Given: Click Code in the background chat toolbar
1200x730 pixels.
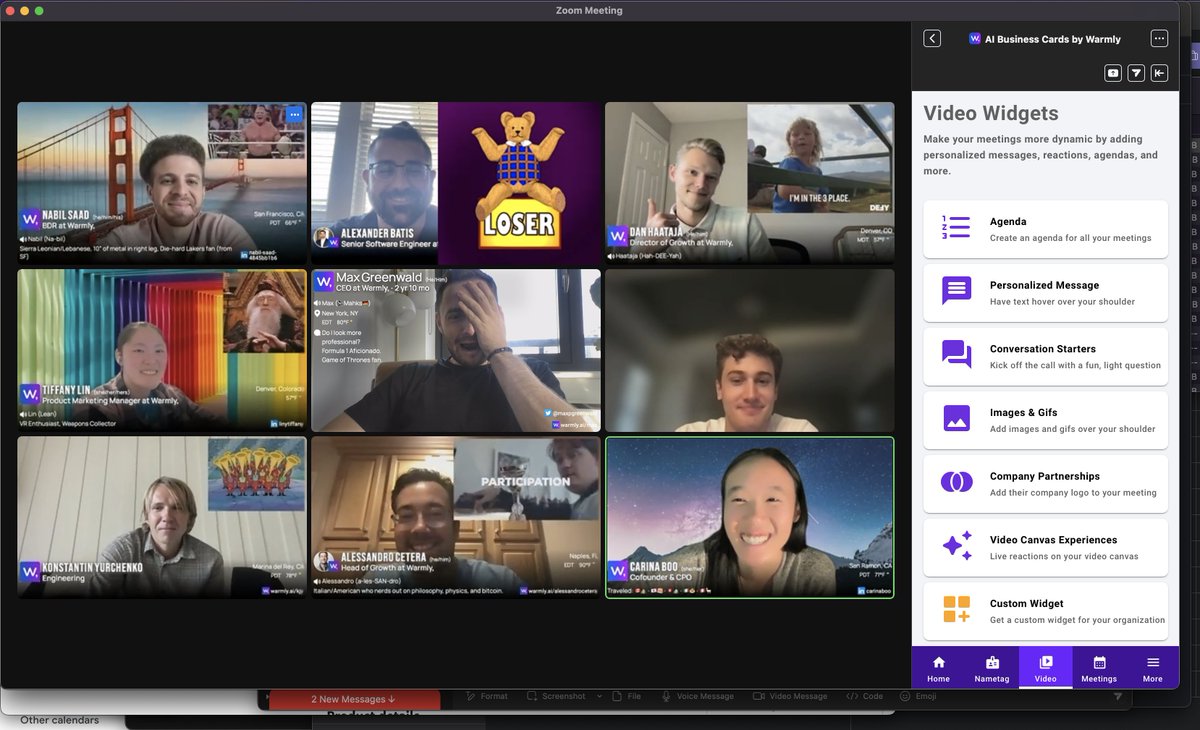Looking at the screenshot, I should 865,696.
